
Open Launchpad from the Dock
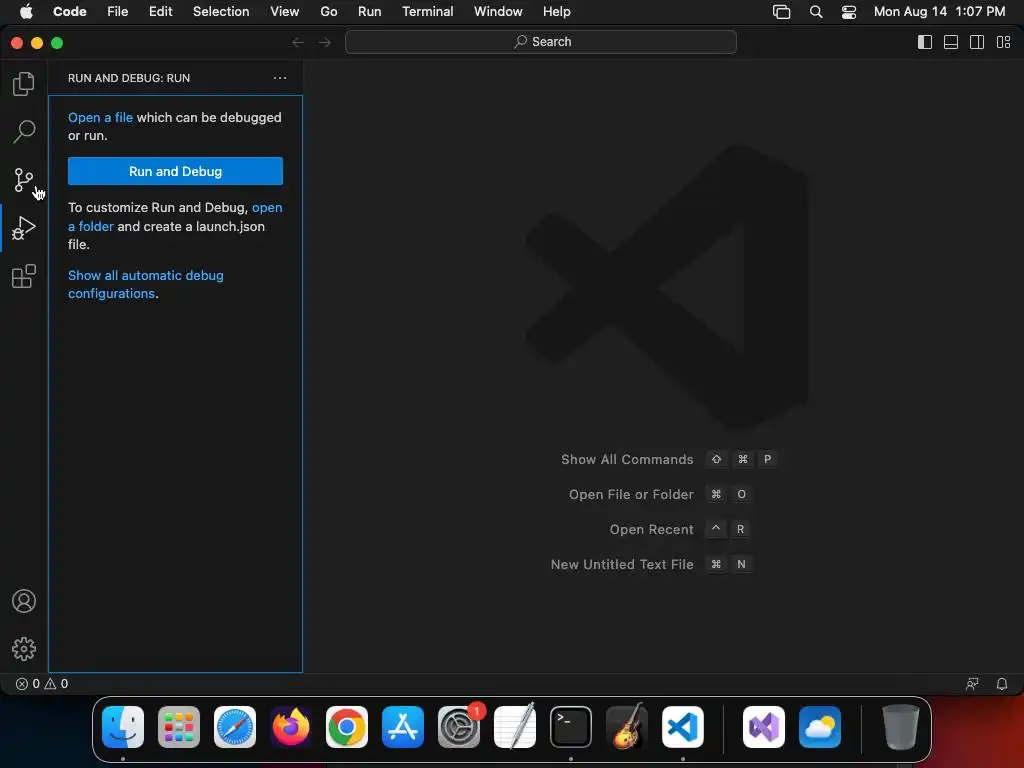click(x=179, y=727)
